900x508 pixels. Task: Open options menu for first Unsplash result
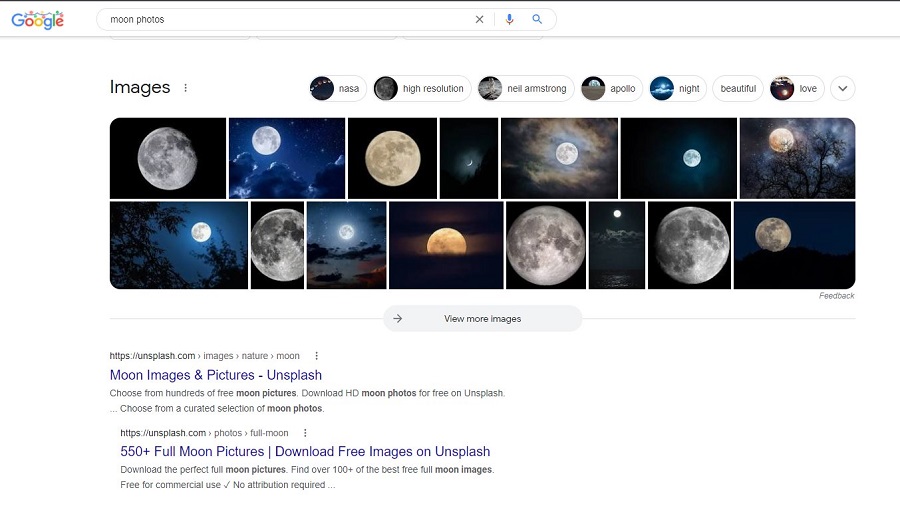pos(317,356)
